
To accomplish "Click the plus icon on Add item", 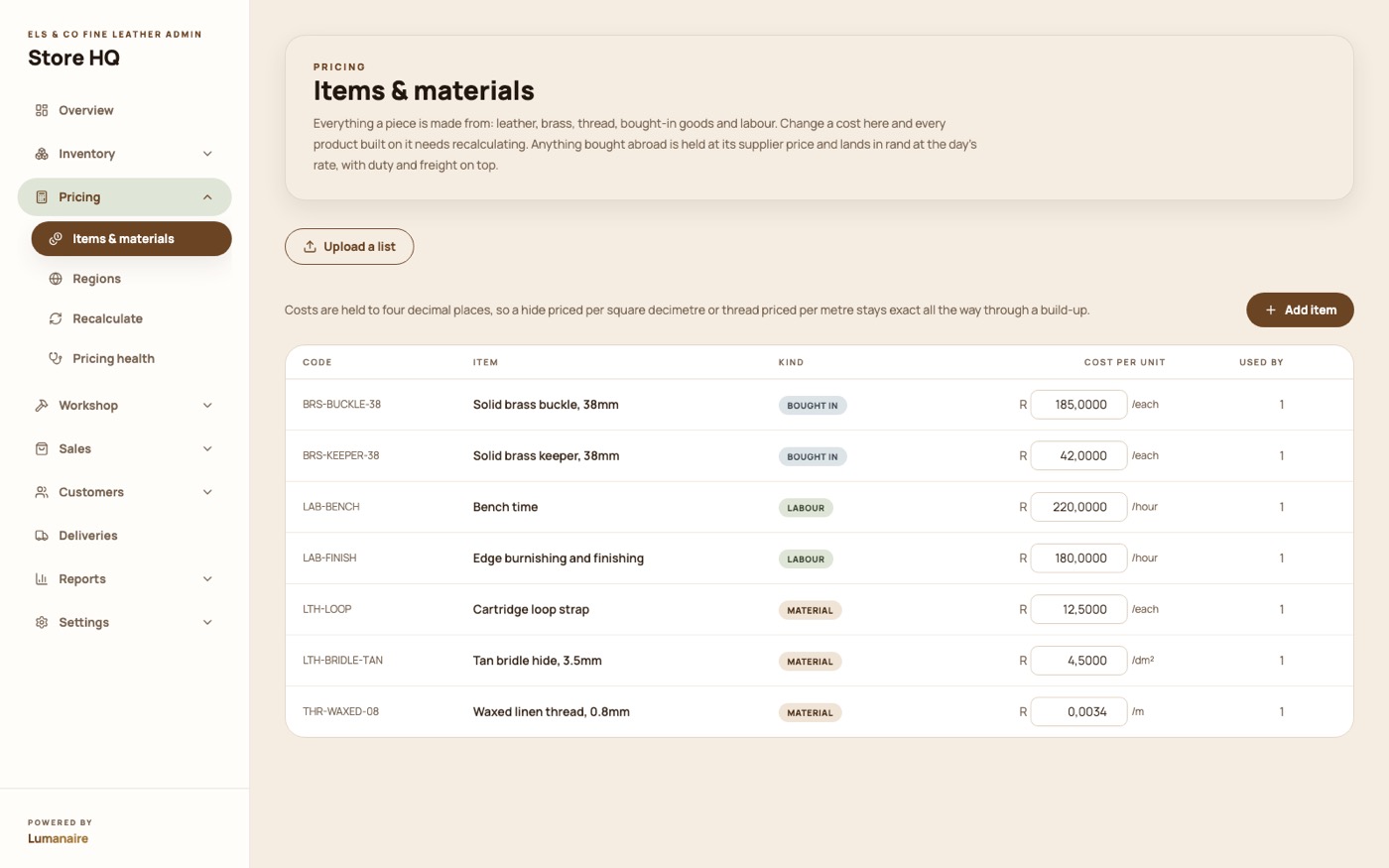I will [x=1270, y=310].
